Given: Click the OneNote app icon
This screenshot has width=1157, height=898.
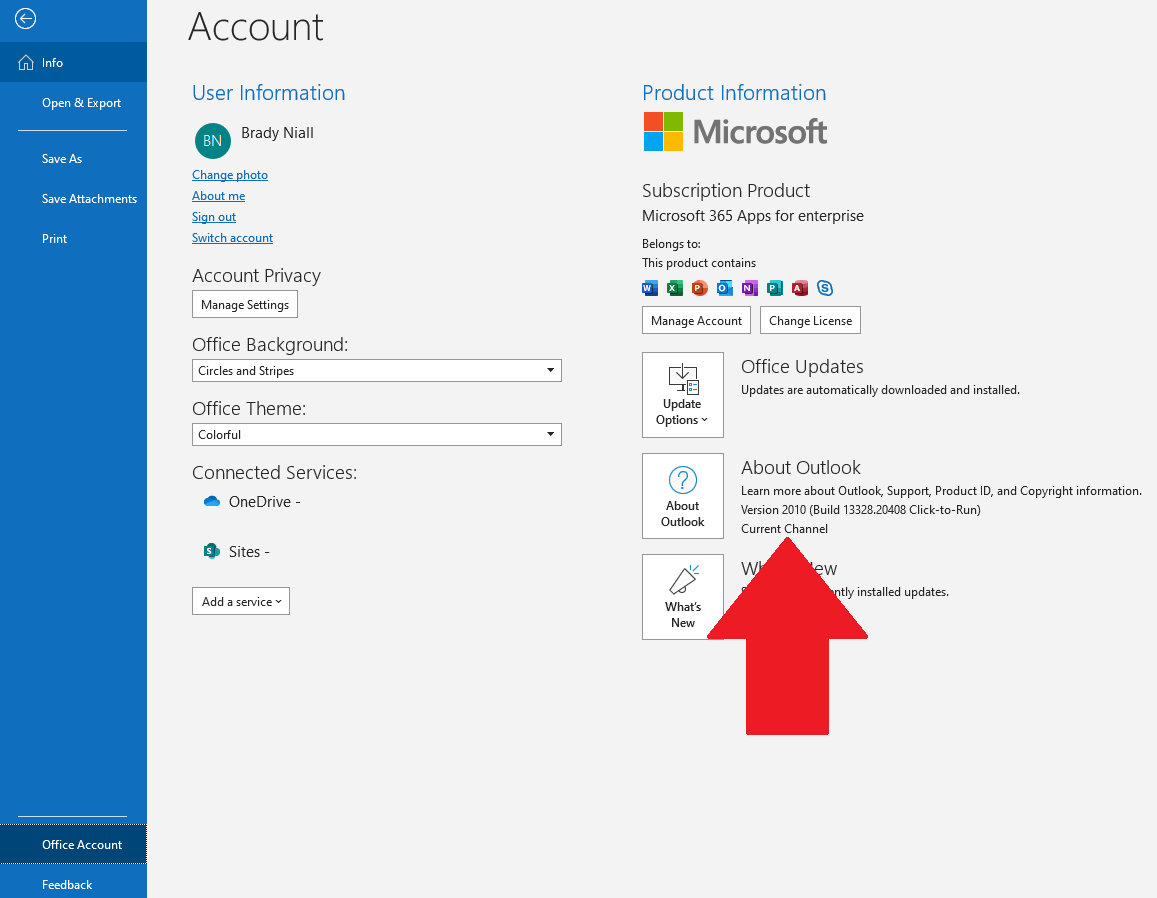Looking at the screenshot, I should 750,288.
